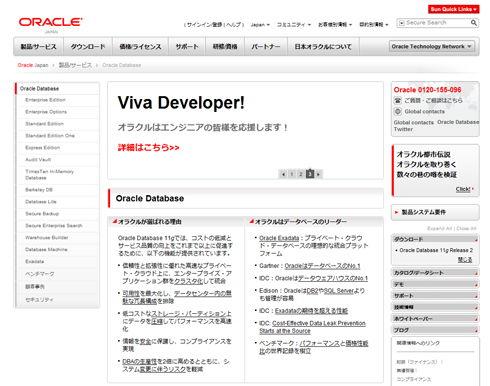Open Enterprise Options in sidebar
490x386 pixels.
(x=46, y=112)
